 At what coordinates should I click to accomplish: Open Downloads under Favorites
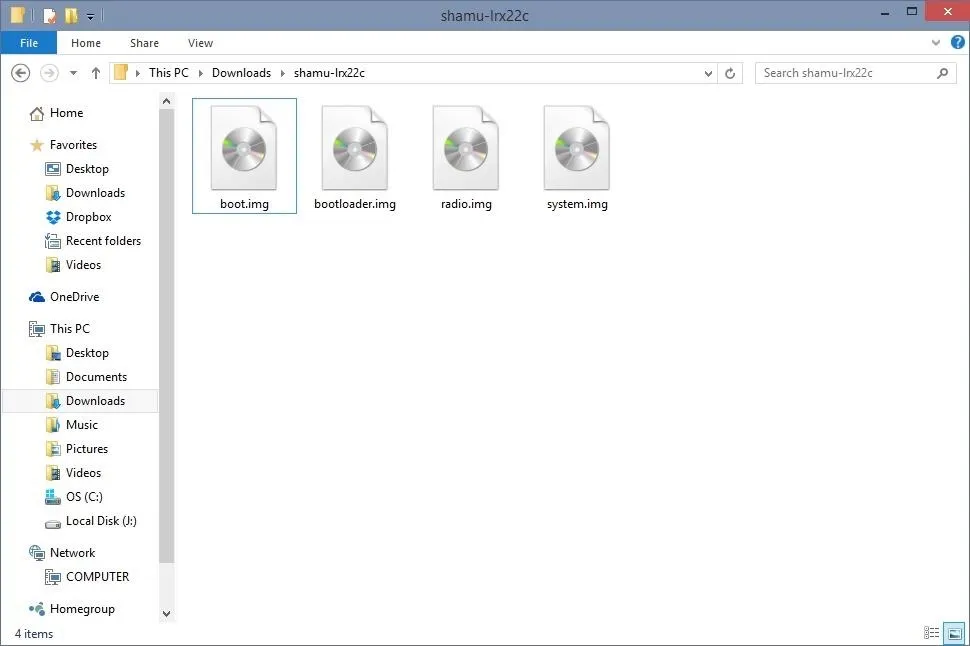pyautogui.click(x=95, y=193)
